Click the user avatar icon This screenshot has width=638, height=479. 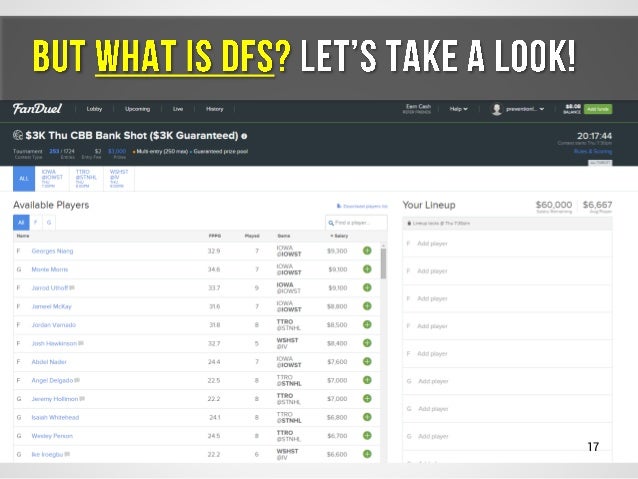coord(496,109)
